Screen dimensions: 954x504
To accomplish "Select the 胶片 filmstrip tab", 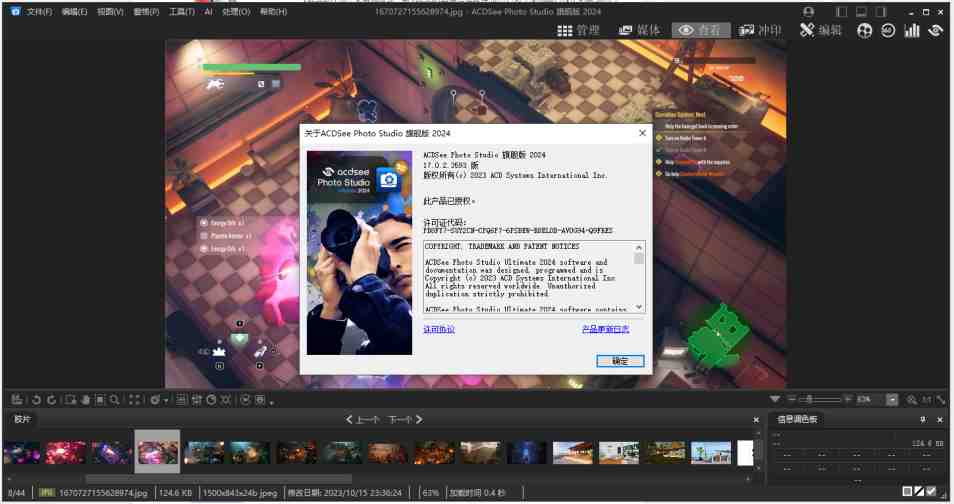I will pyautogui.click(x=23, y=419).
